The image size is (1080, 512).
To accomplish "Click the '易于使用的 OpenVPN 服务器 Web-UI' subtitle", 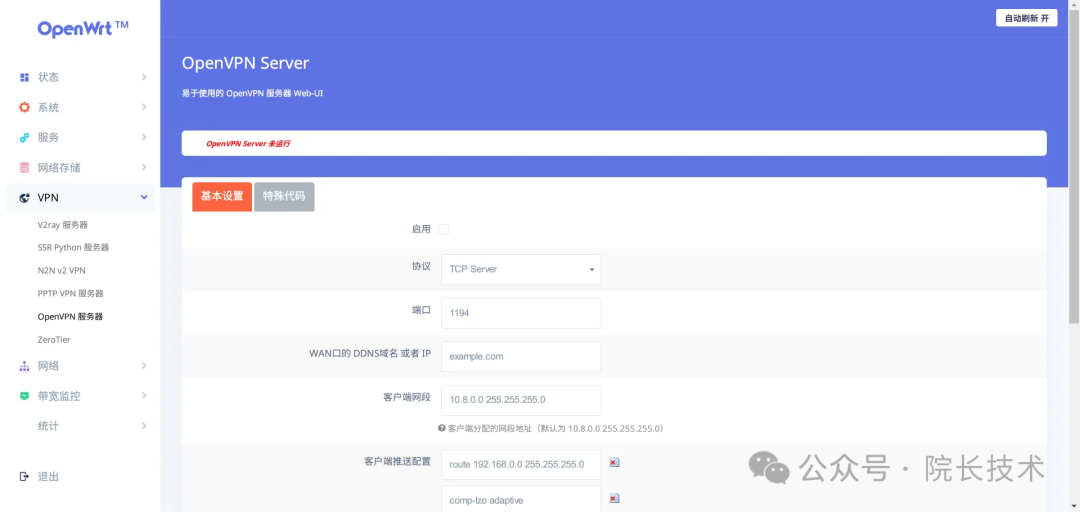I will (252, 93).
